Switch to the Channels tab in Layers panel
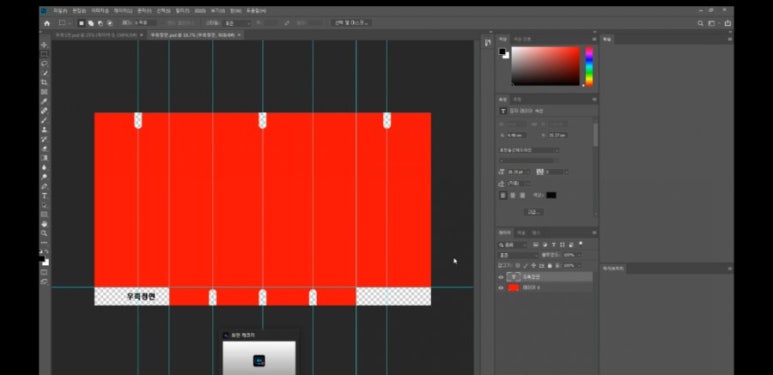 coord(522,233)
